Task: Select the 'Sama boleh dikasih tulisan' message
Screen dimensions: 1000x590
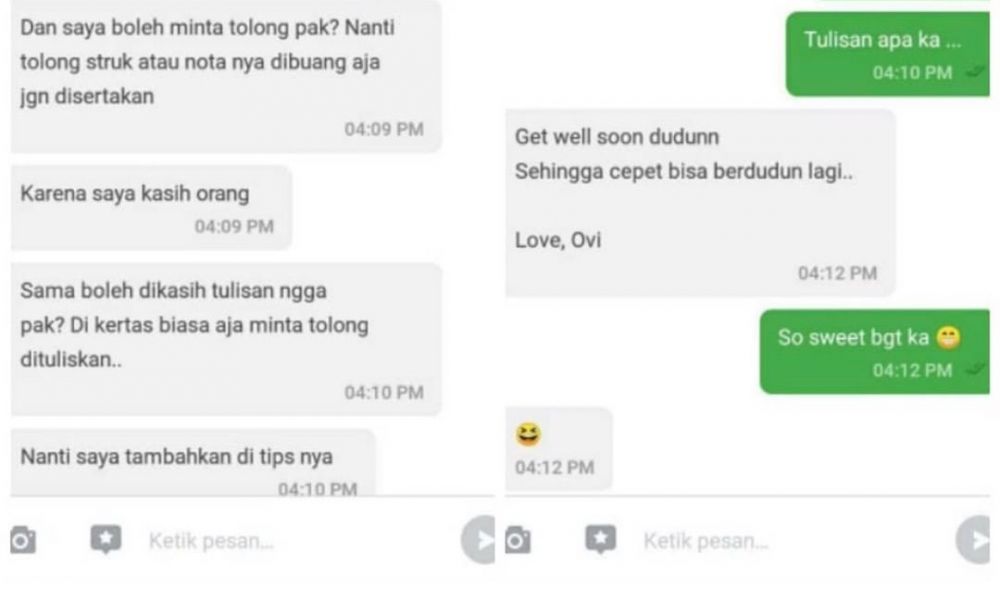Action: tap(226, 339)
